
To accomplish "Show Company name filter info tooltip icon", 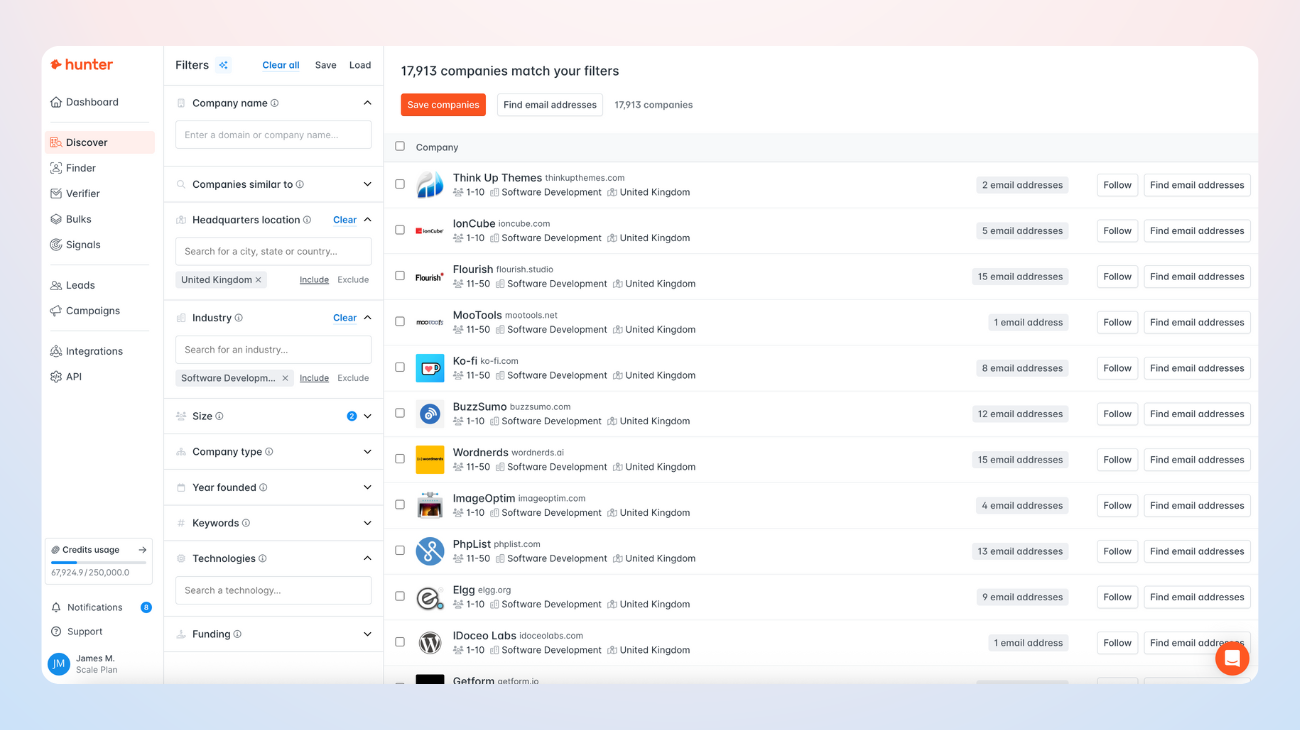I will [275, 103].
